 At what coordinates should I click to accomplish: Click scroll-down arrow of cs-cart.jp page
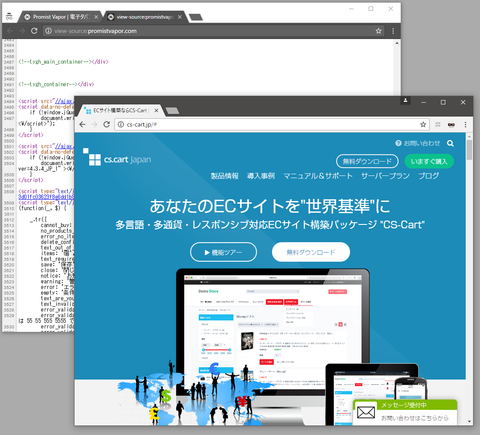coord(469,422)
